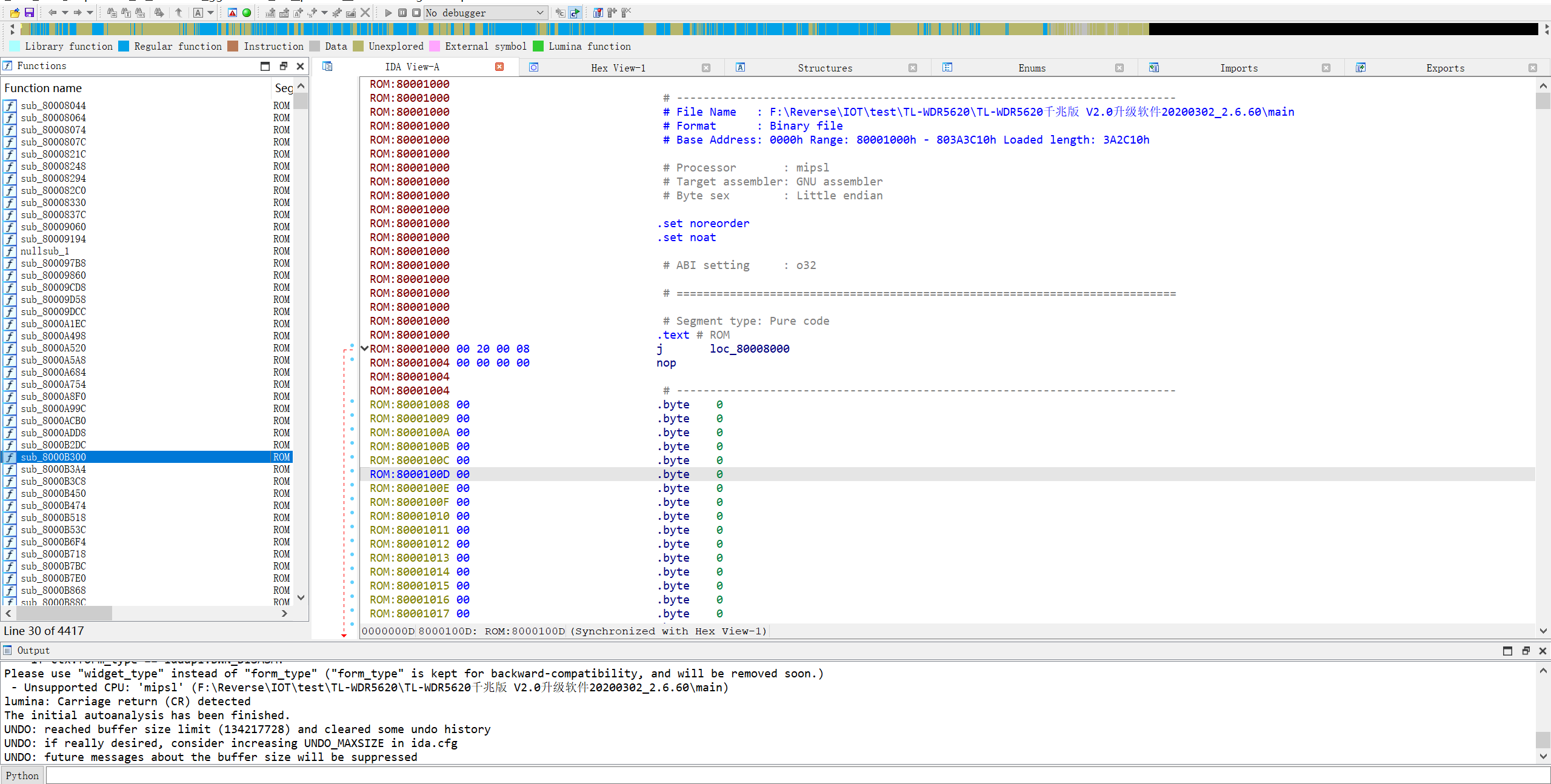Click the delete watch tool icon
The height and width of the screenshot is (784, 1551).
[x=626, y=12]
